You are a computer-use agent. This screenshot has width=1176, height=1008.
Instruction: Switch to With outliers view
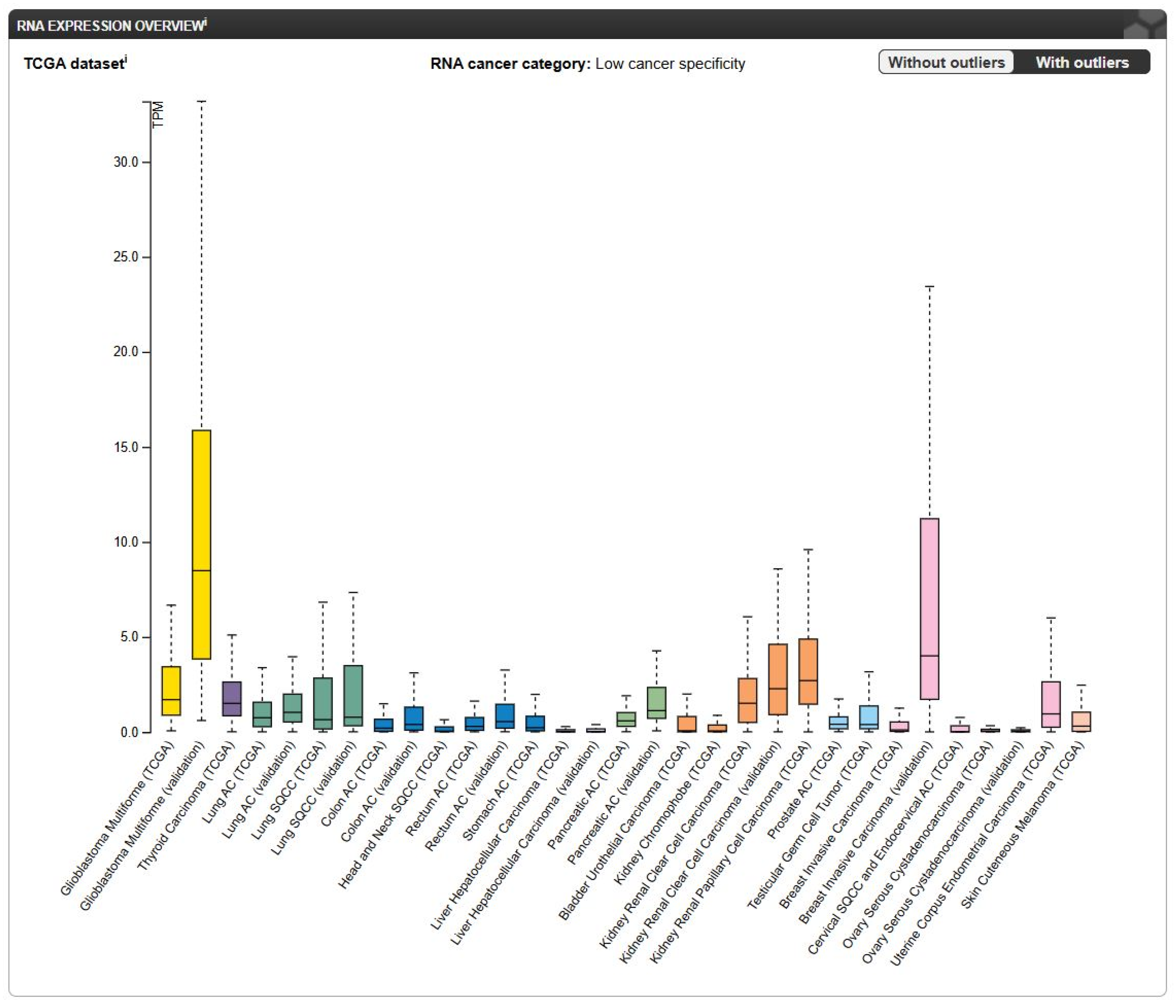tap(1082, 62)
